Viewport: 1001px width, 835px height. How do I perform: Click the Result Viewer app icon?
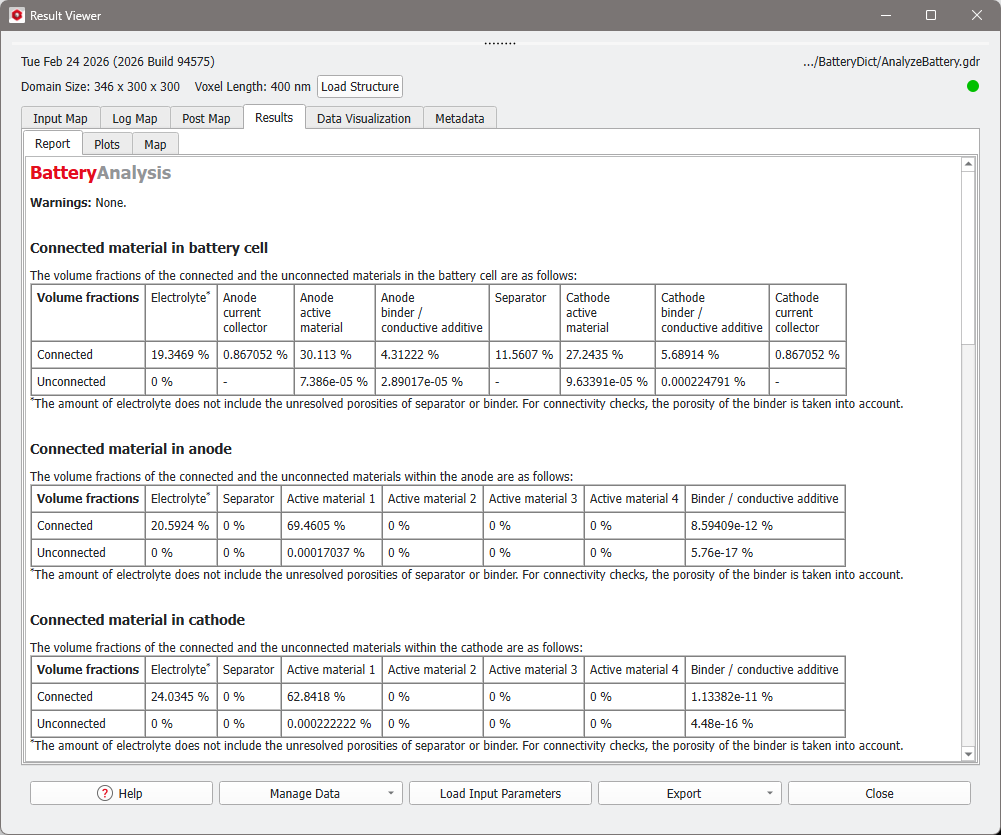17,15
